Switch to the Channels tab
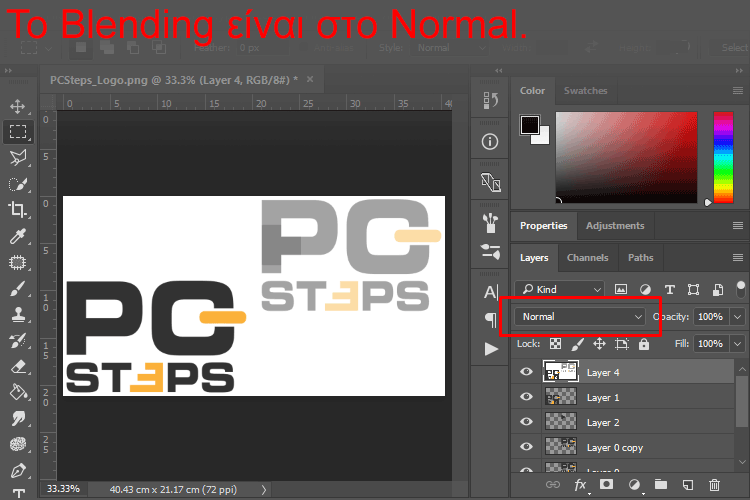The width and height of the screenshot is (750, 500). point(587,257)
